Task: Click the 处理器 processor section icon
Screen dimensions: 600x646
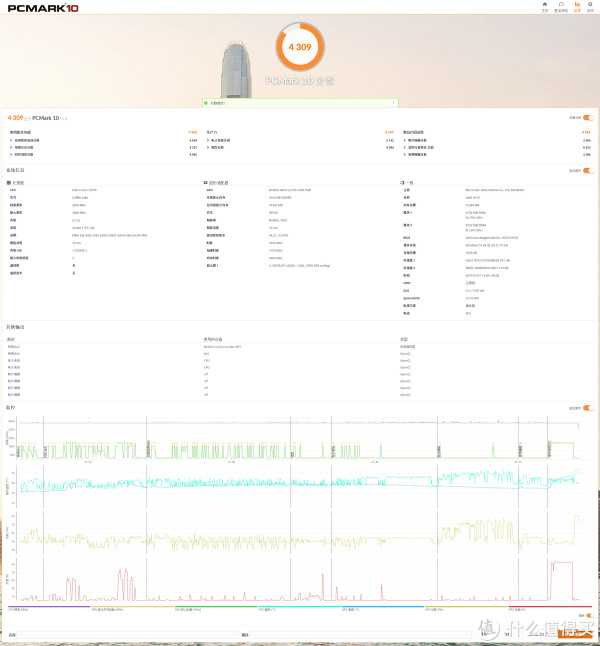Action: [x=9, y=183]
